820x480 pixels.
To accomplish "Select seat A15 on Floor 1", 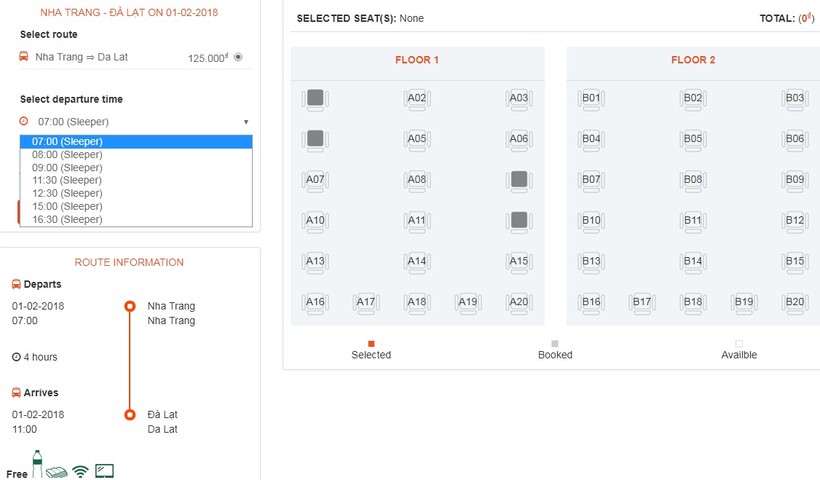I will 518,262.
